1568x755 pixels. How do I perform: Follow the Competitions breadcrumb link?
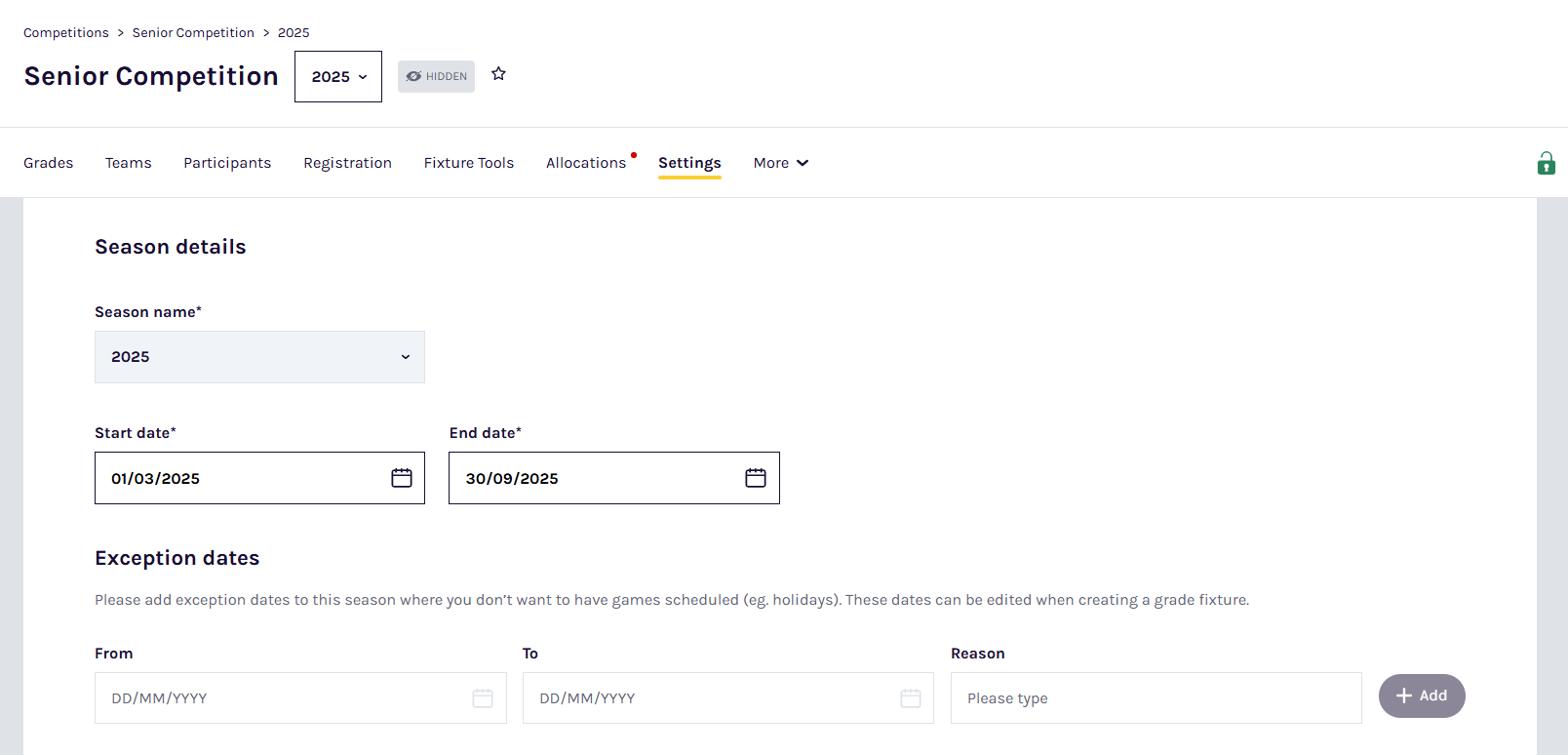[66, 33]
